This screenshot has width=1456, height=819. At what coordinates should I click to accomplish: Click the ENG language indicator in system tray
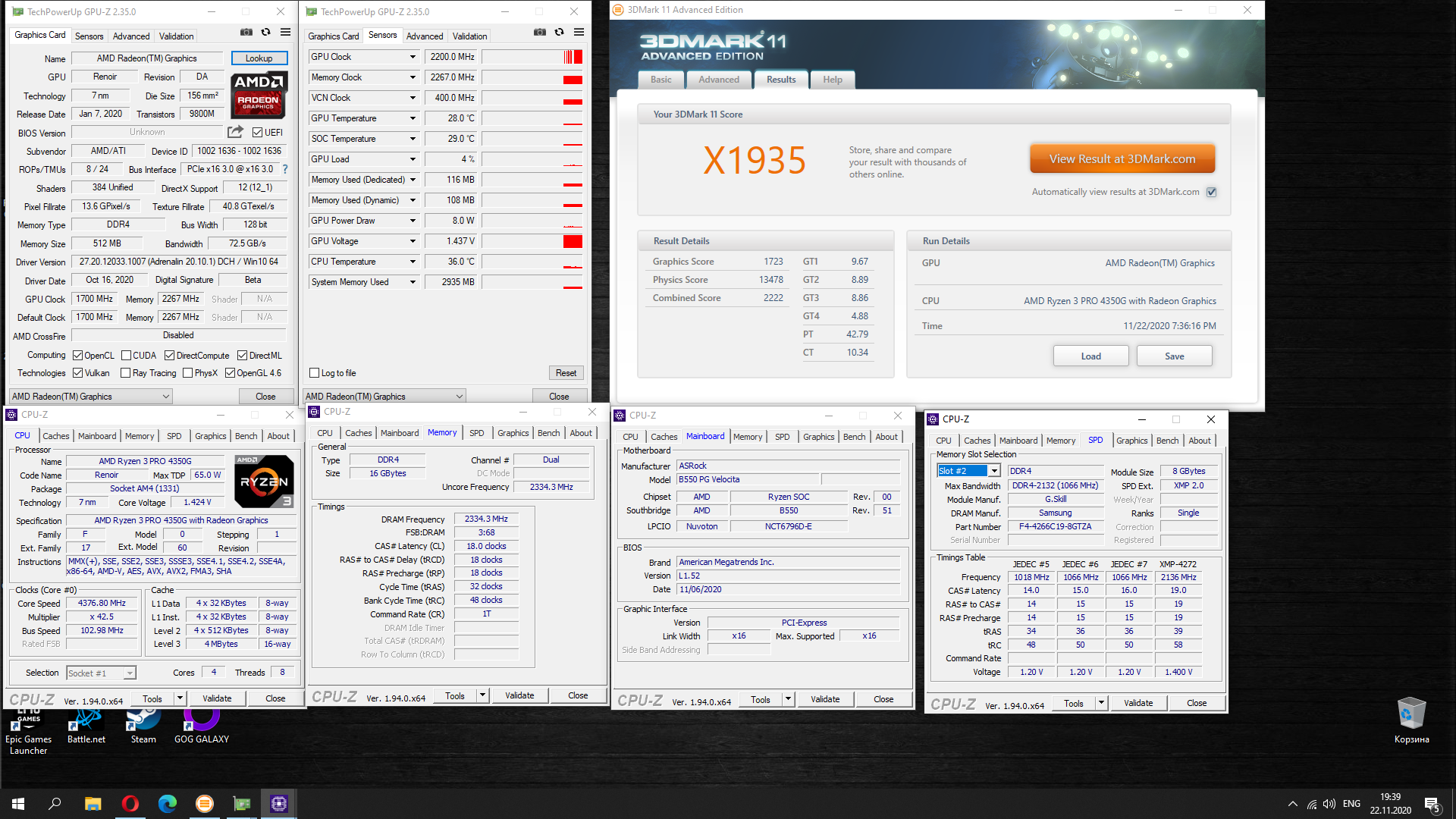click(1351, 804)
